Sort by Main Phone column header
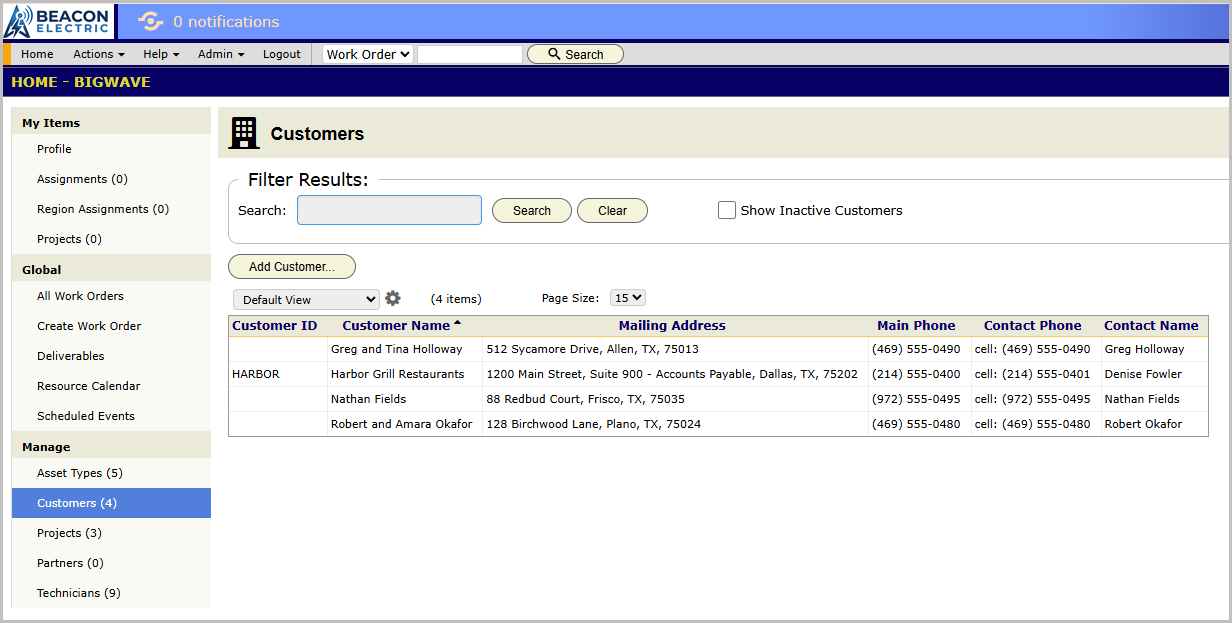This screenshot has height=623, width=1232. click(x=916, y=325)
